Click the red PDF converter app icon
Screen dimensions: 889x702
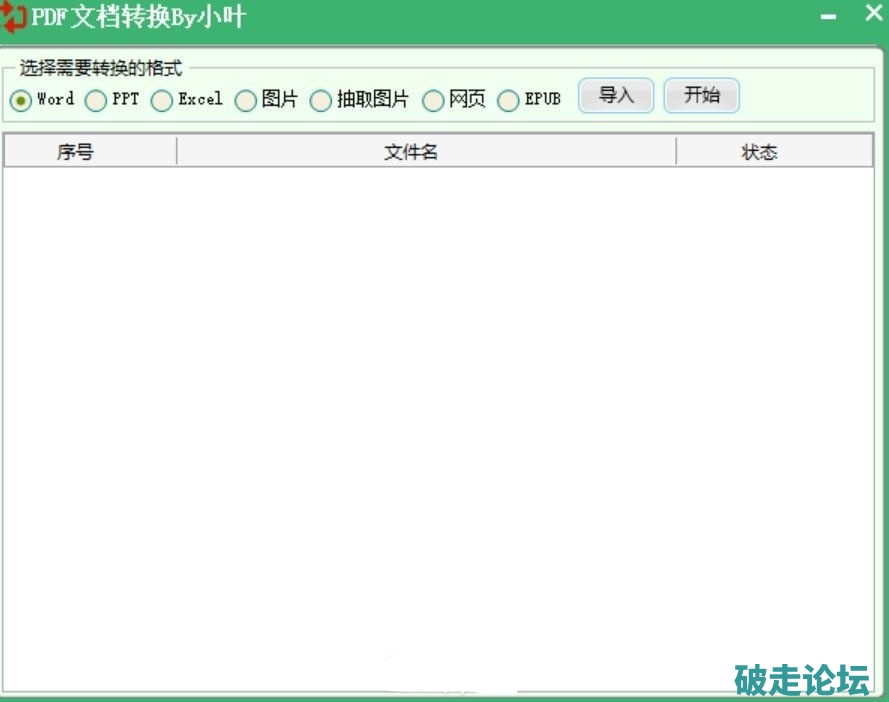click(13, 17)
